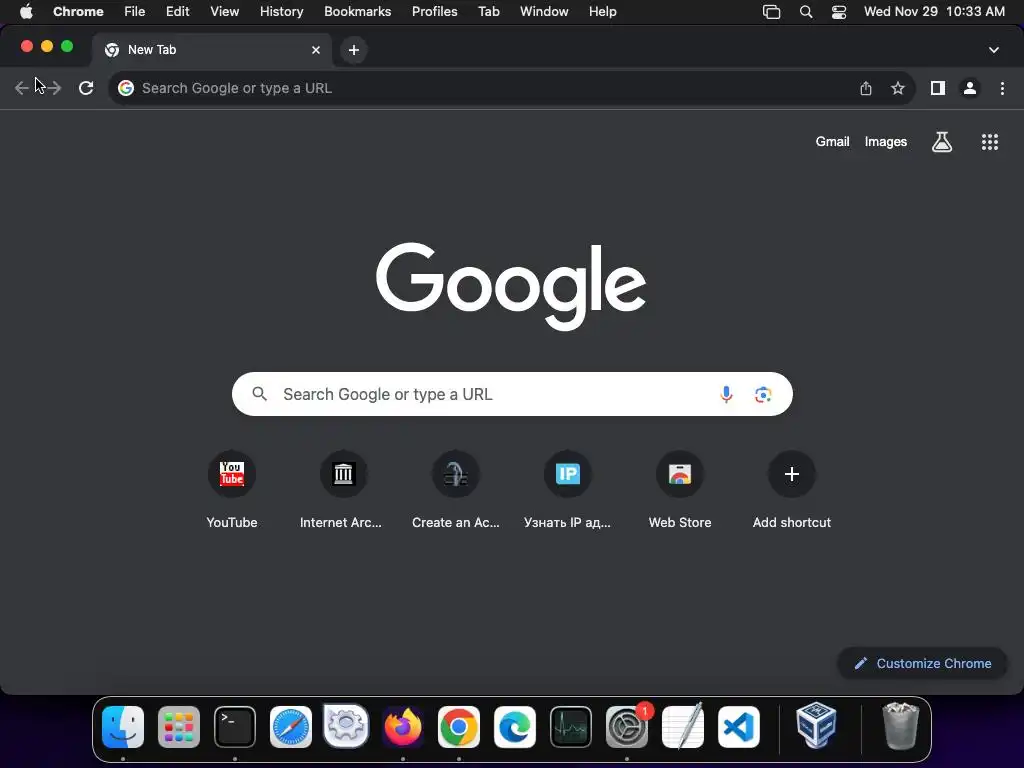Search by image with Google Lens
This screenshot has height=768, width=1024.
763,394
